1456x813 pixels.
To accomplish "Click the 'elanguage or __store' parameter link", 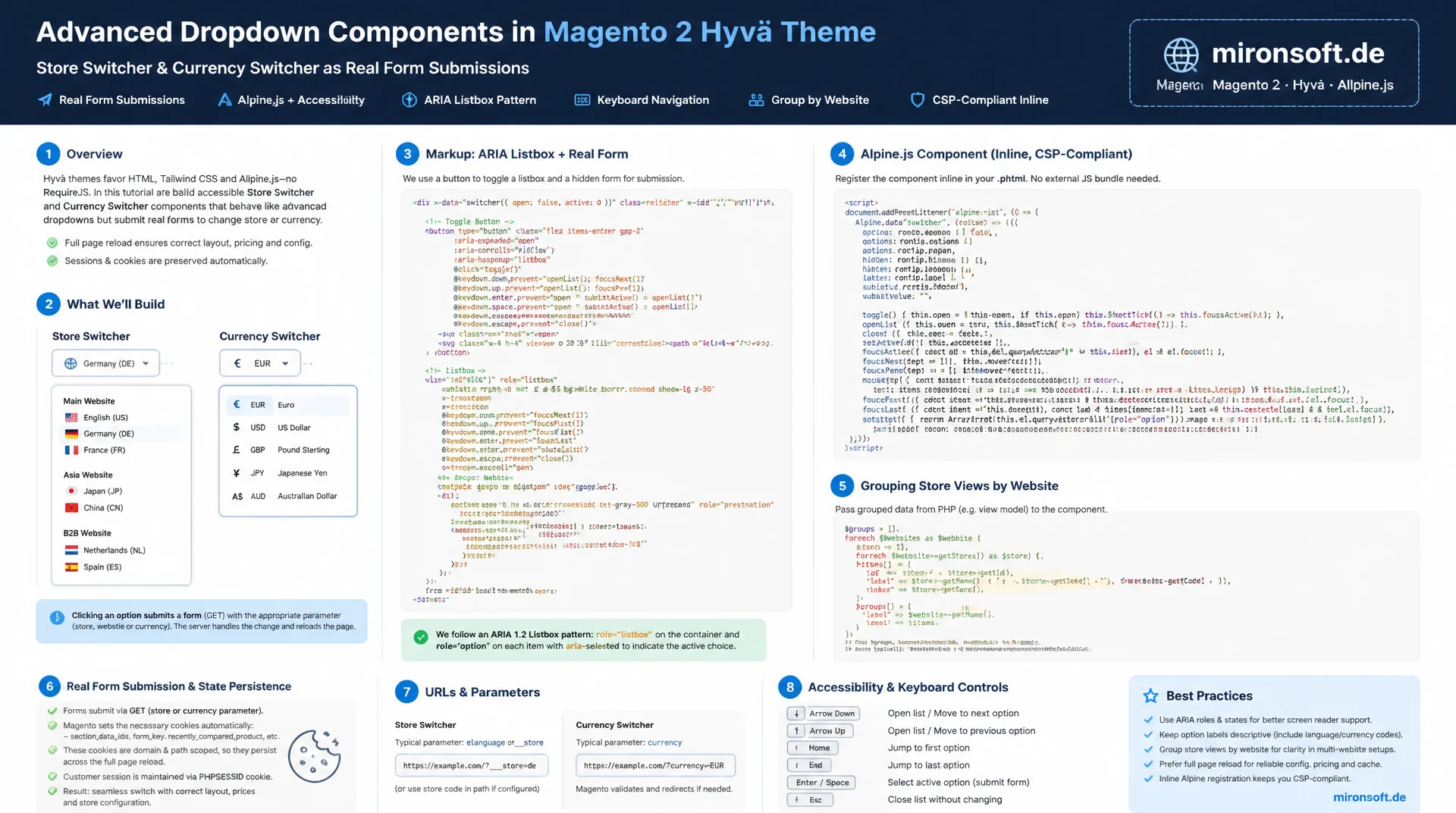I will [505, 743].
